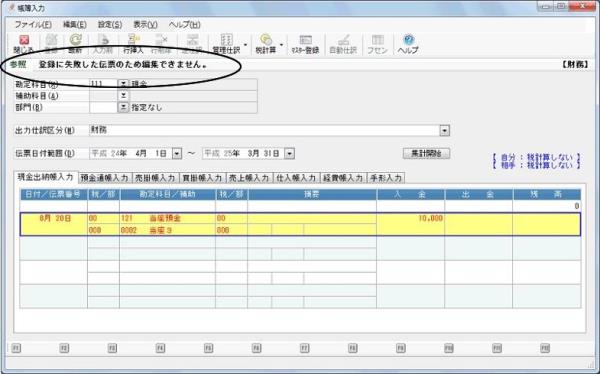Expand the 管理仕訳 dropdown arrow
600x374 pixels.
(x=245, y=44)
